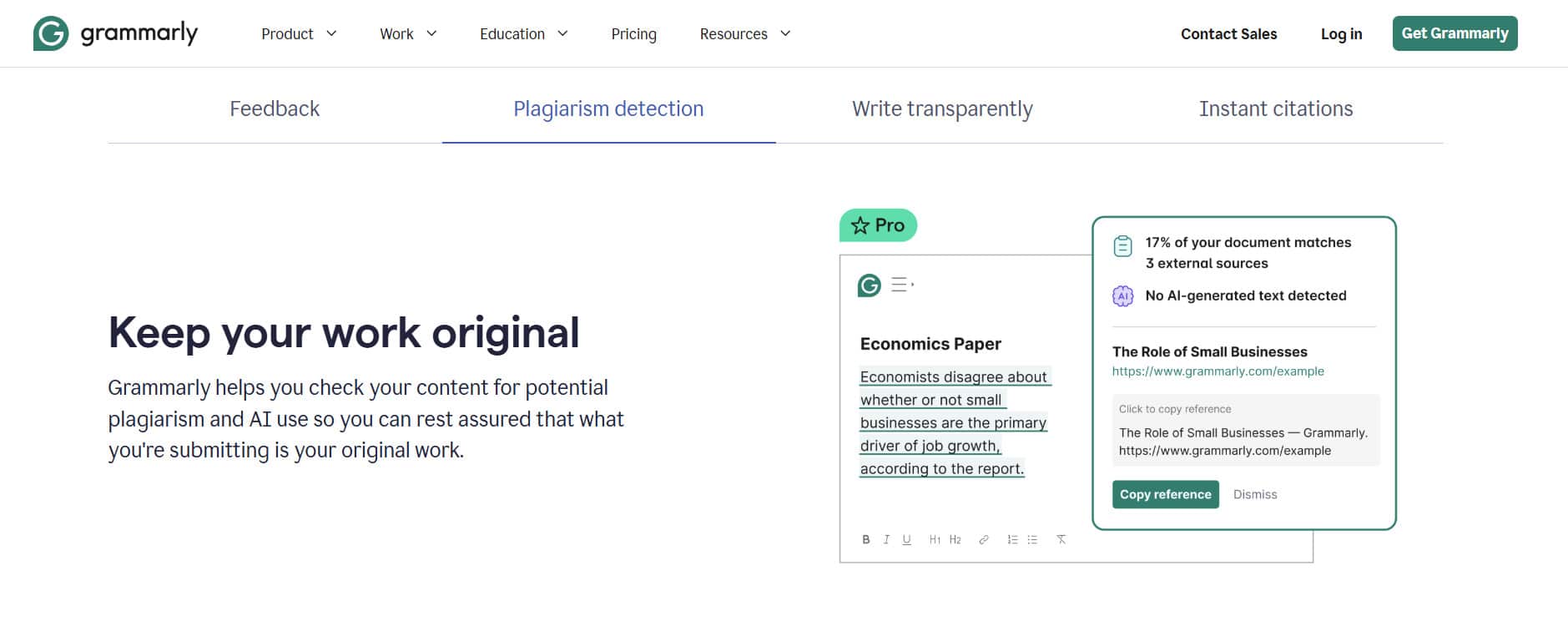Click the insert link icon
The width and height of the screenshot is (1568, 621).
pos(984,540)
